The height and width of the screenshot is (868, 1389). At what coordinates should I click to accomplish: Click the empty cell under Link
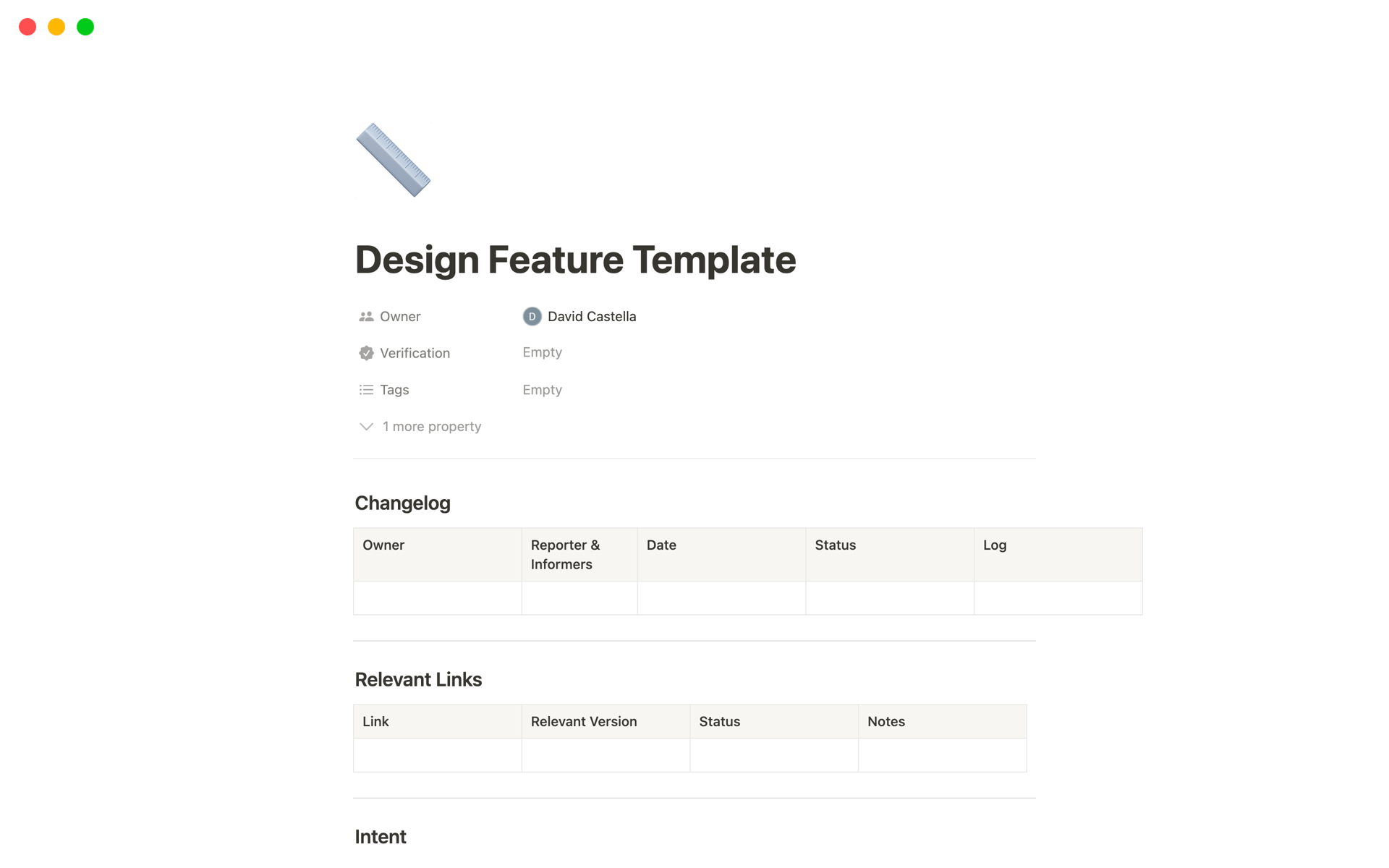tap(437, 755)
